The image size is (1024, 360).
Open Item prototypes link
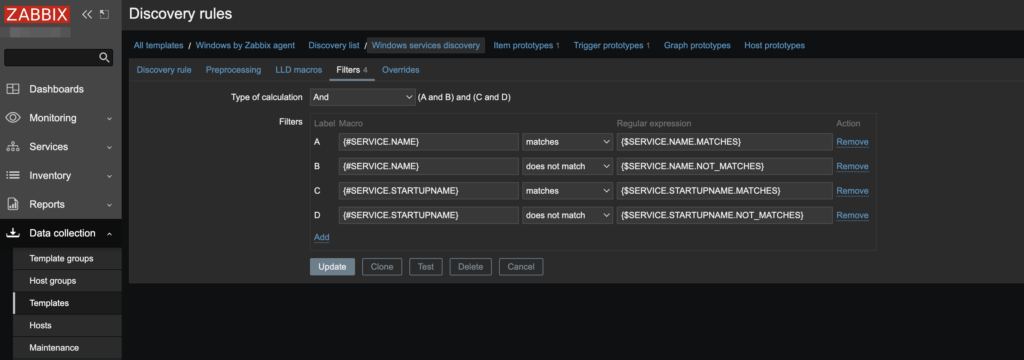[x=526, y=46]
